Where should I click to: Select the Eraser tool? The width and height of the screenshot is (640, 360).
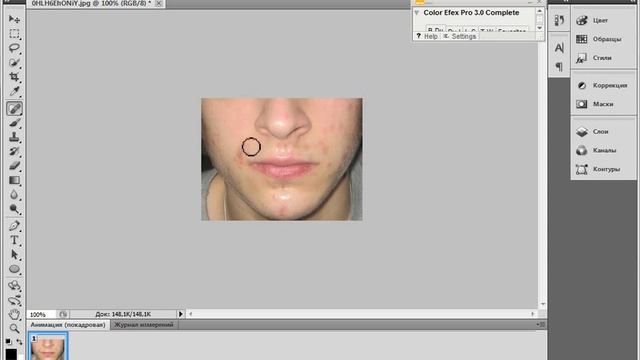click(x=14, y=166)
